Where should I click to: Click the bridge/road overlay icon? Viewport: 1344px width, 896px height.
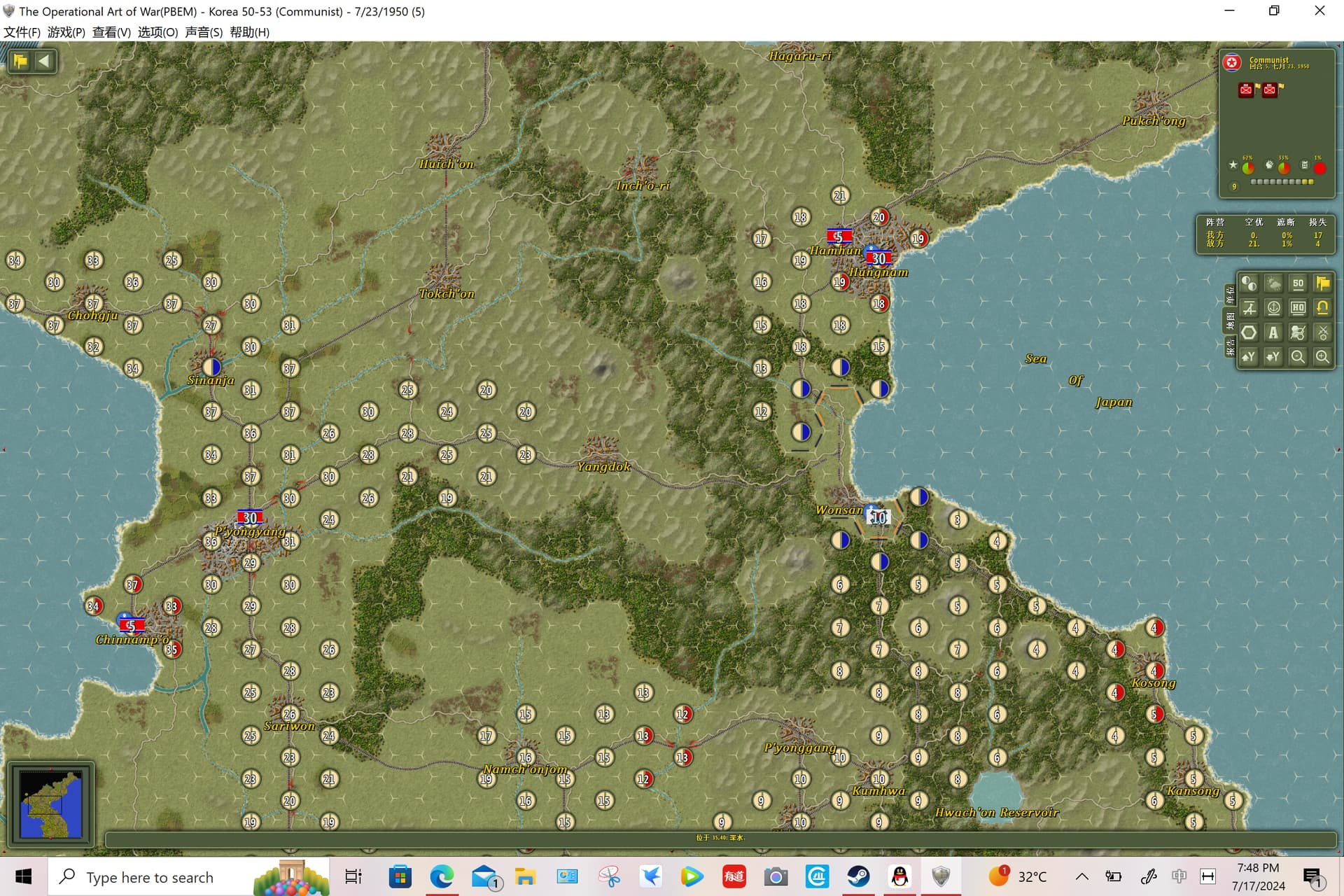(1249, 308)
